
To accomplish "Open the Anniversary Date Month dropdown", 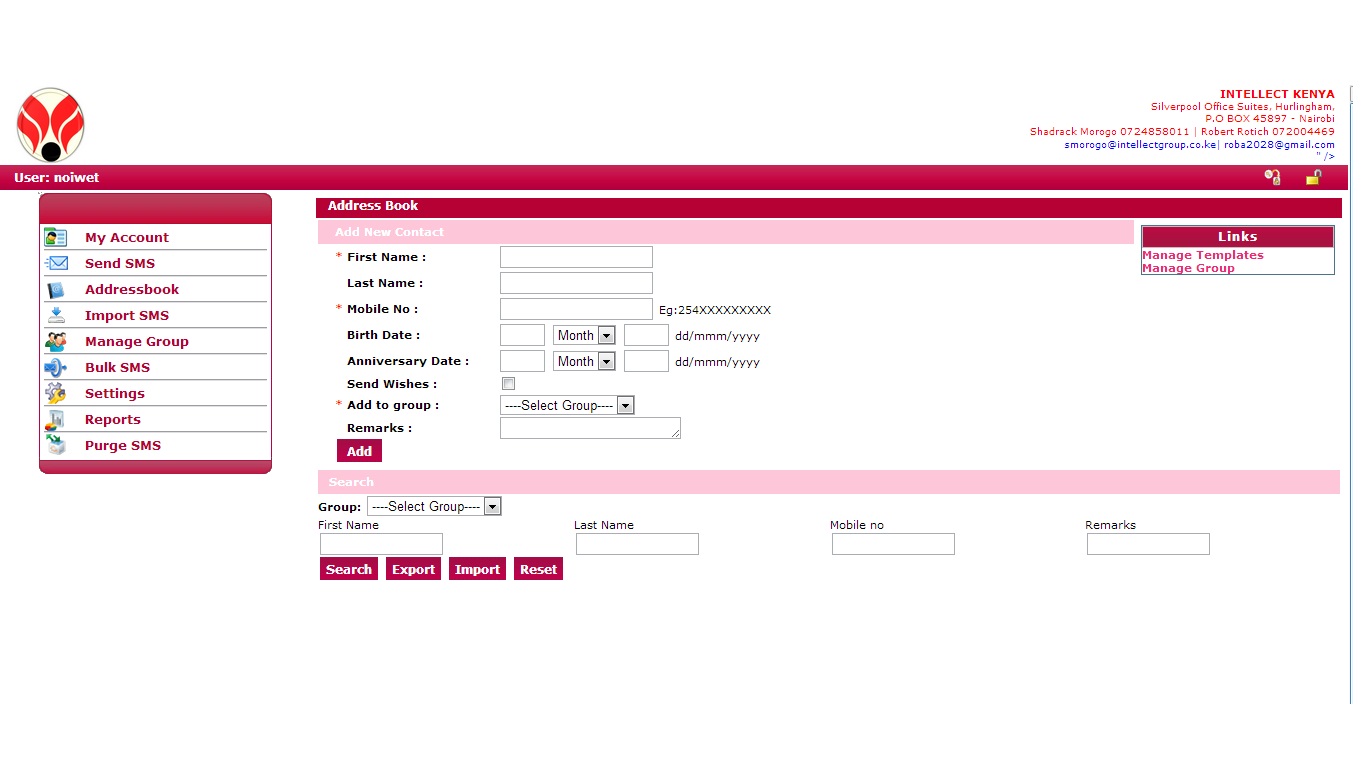I will point(584,361).
